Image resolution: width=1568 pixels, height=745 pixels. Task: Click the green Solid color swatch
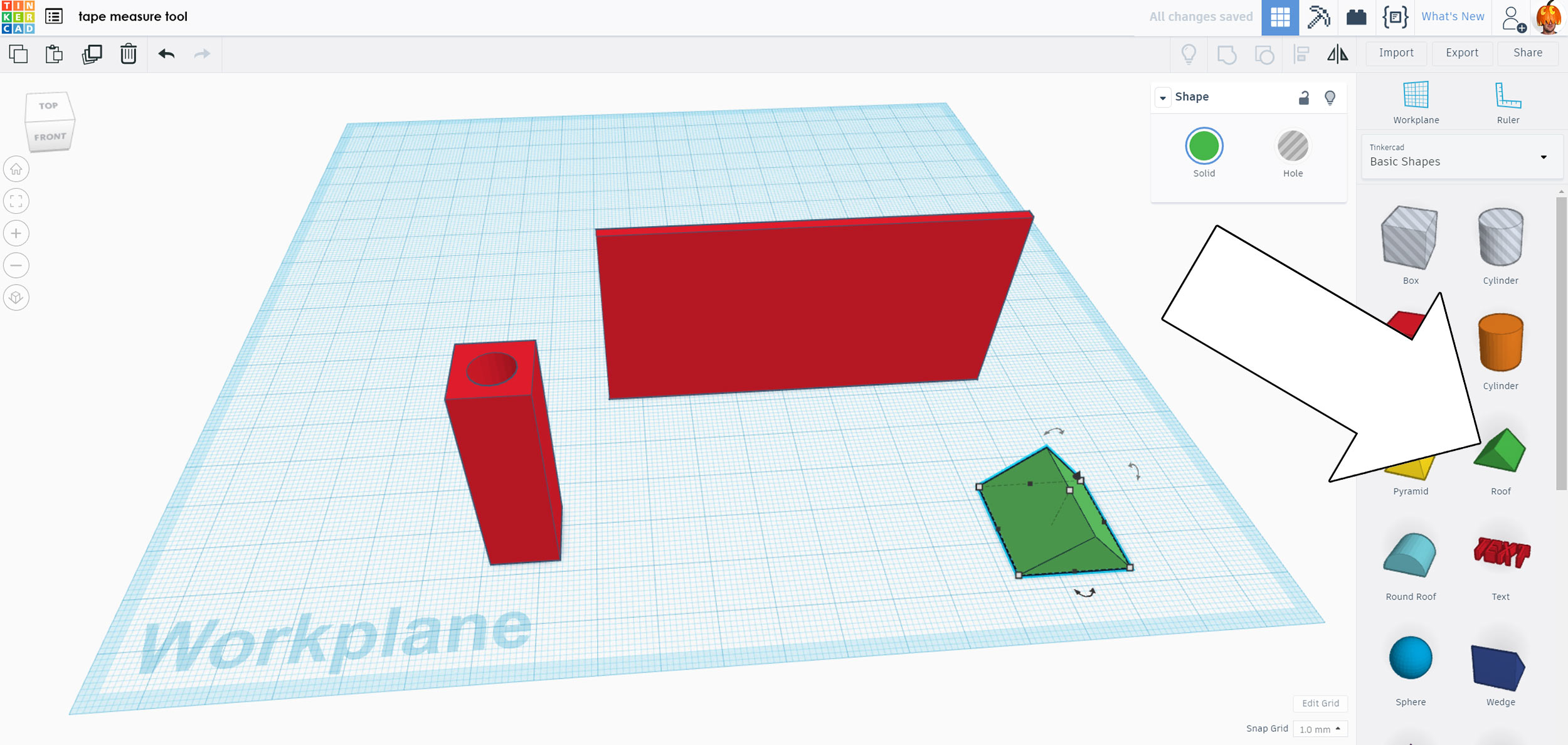[x=1204, y=147]
